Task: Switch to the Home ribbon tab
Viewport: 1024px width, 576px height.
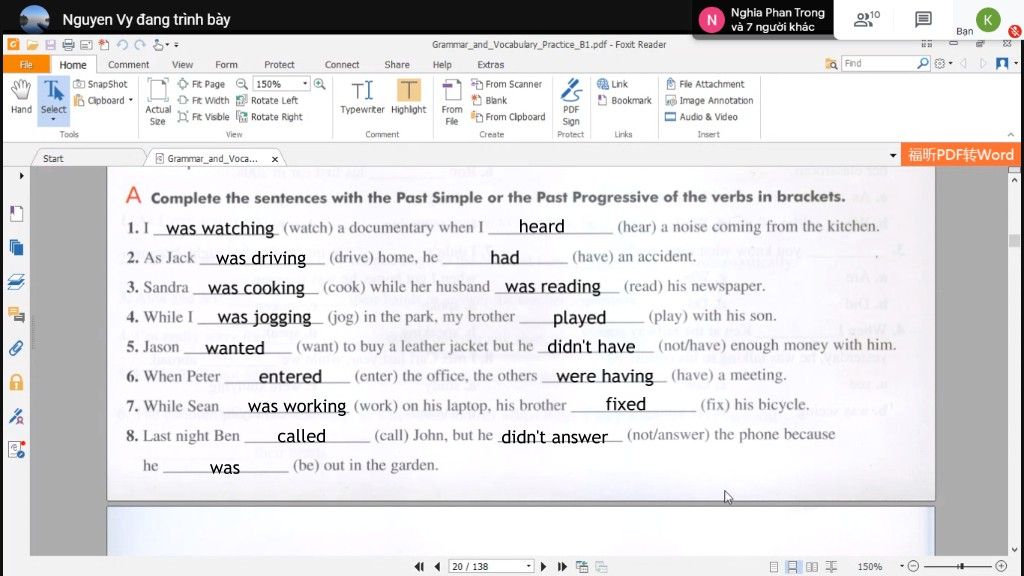Action: point(72,65)
